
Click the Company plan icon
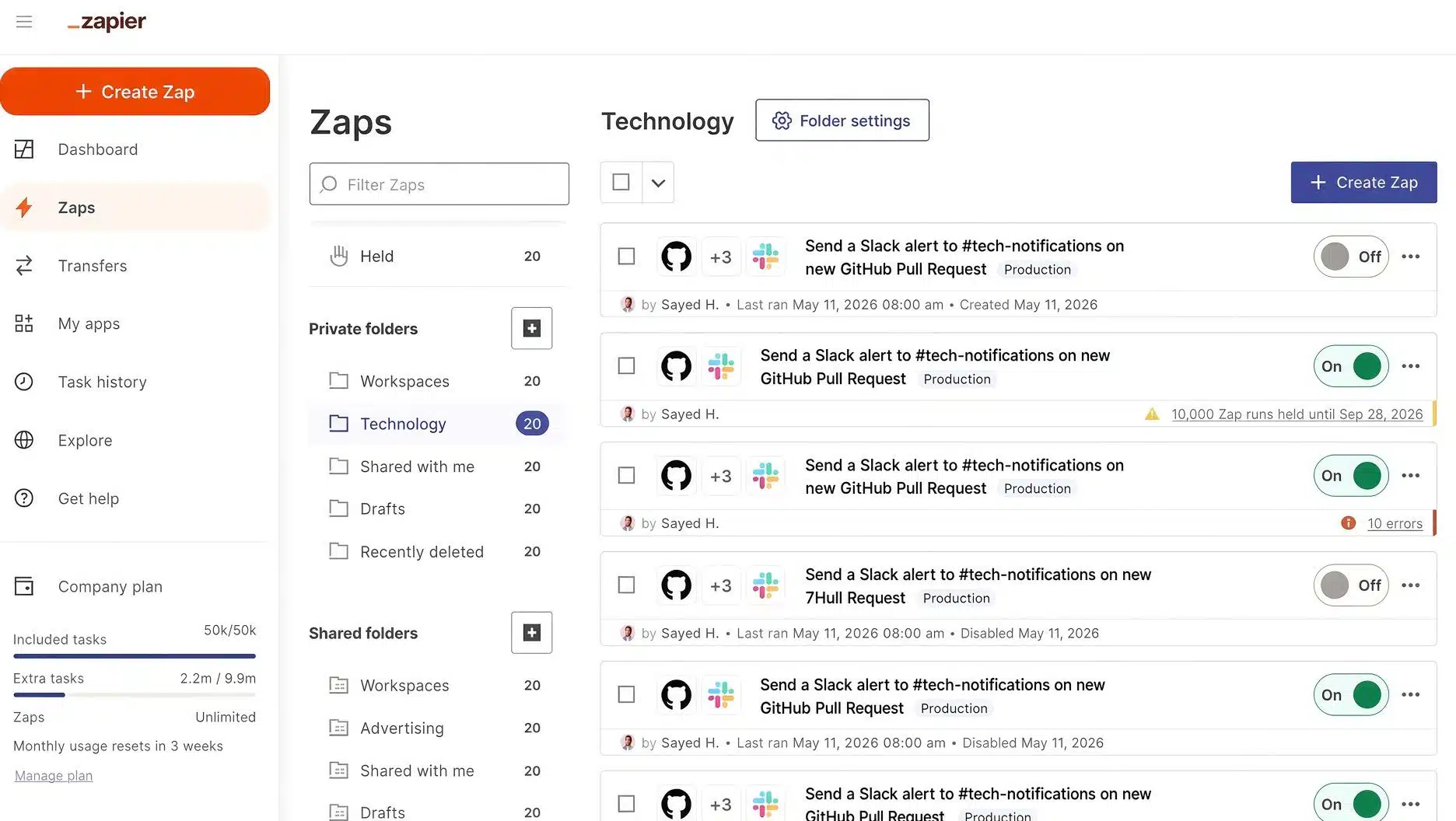(24, 586)
